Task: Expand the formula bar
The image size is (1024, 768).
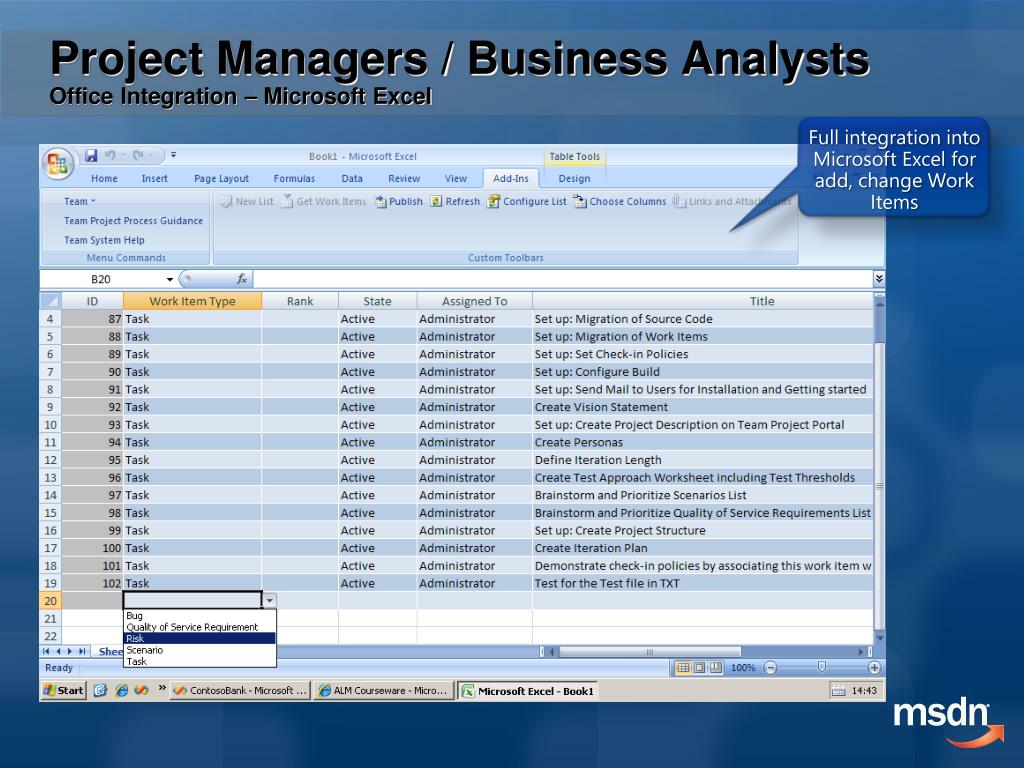Action: pyautogui.click(x=879, y=279)
